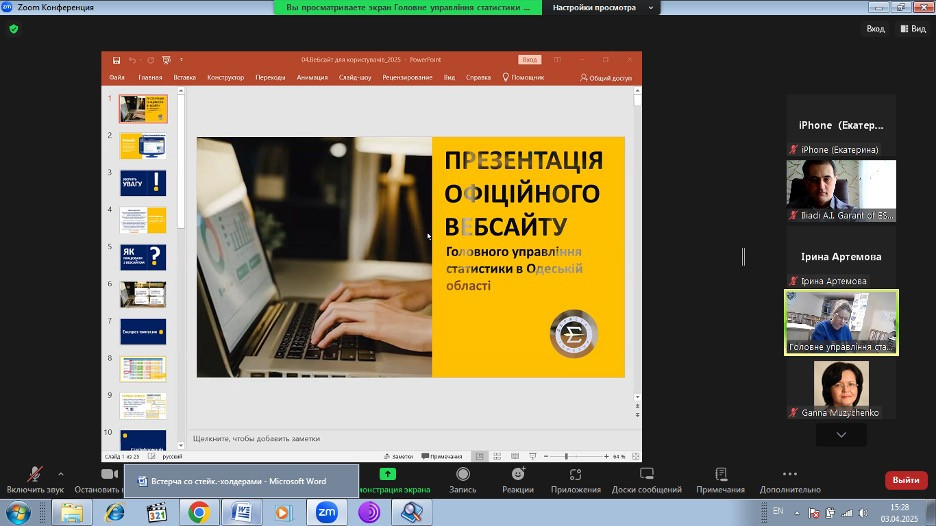Click Общий доступ share button

(x=606, y=78)
